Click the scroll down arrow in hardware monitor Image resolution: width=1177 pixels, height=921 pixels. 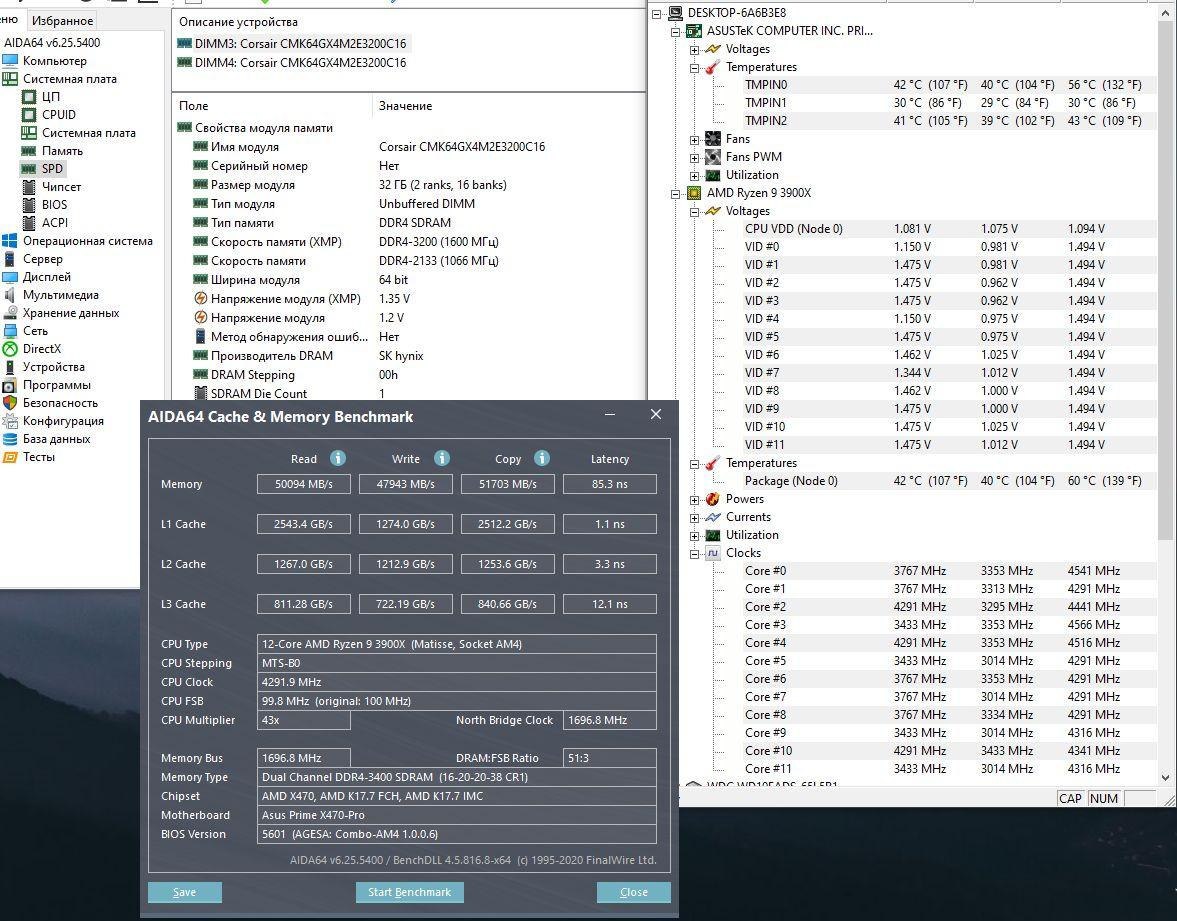click(1165, 778)
